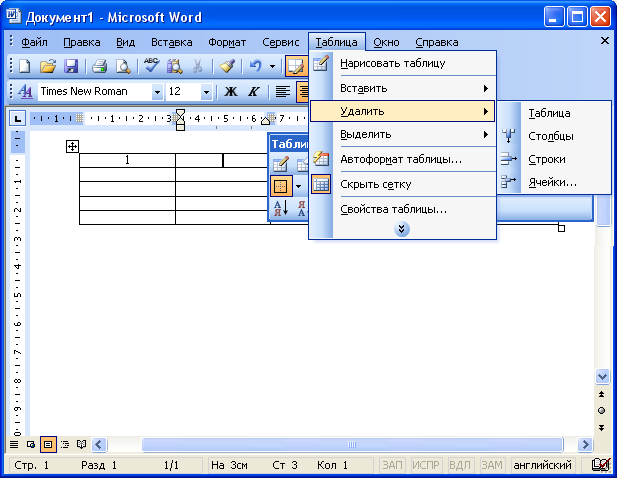This screenshot has height=478, width=617.
Task: Open the Формат menu
Action: [x=227, y=42]
